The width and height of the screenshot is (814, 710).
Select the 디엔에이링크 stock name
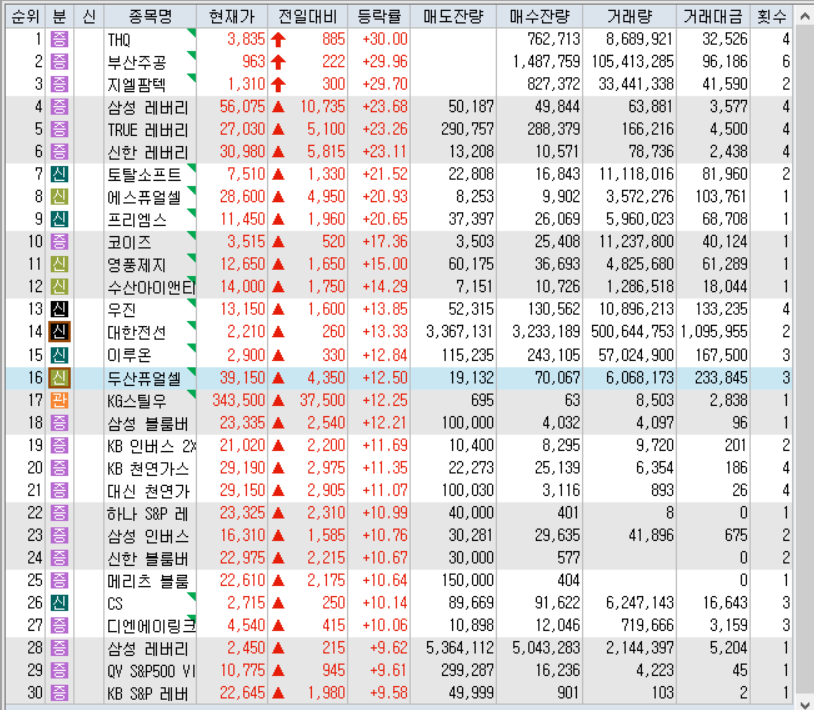[x=151, y=626]
